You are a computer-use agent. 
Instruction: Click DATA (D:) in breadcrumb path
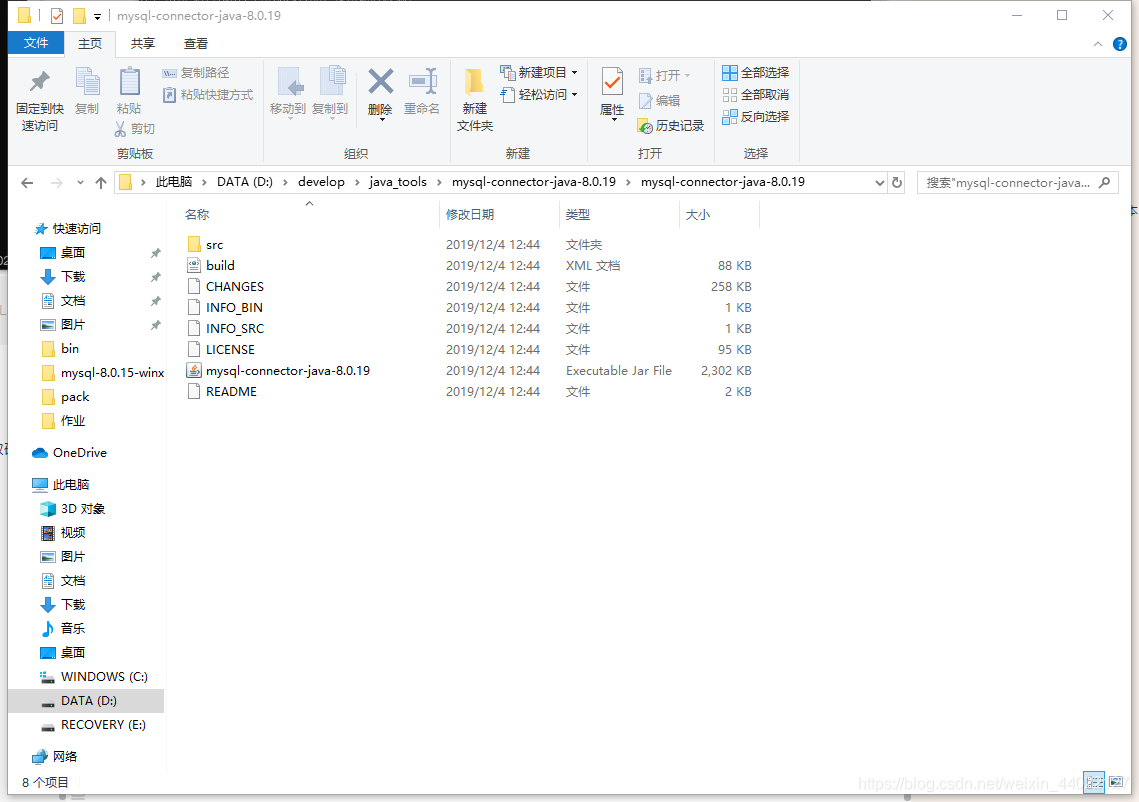point(245,182)
